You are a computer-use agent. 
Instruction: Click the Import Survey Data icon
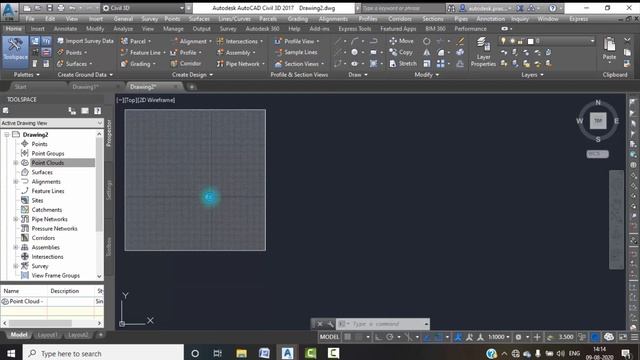[60, 41]
